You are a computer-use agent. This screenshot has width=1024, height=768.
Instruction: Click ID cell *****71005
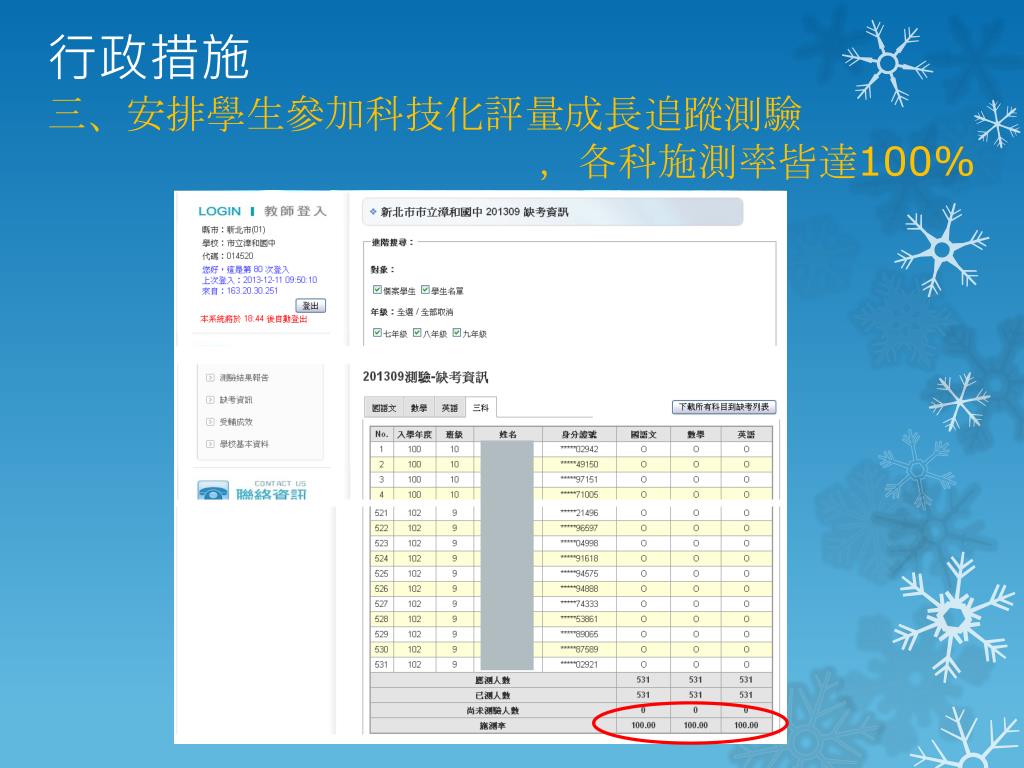coord(579,494)
